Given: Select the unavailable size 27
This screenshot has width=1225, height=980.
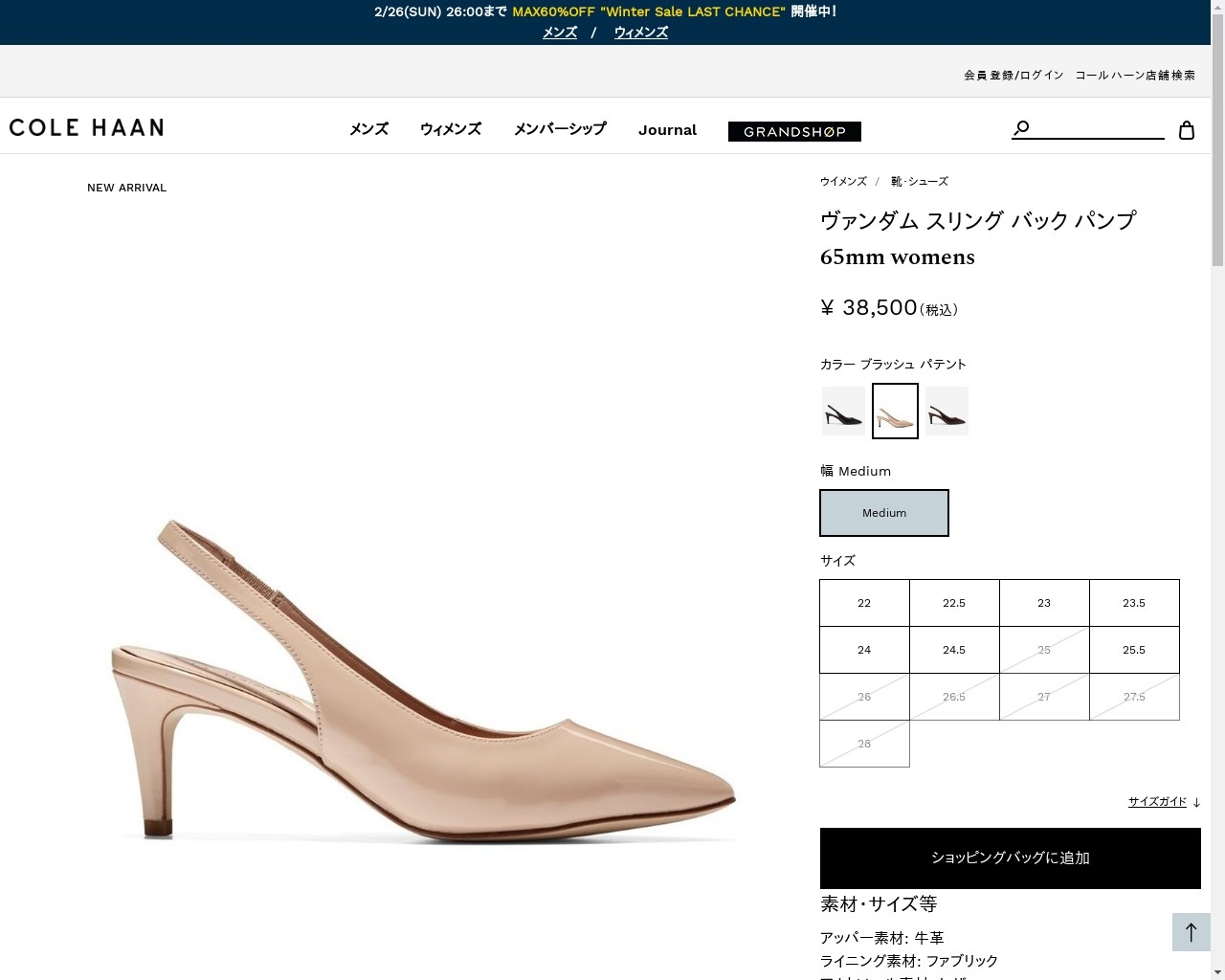Looking at the screenshot, I should coord(1044,697).
